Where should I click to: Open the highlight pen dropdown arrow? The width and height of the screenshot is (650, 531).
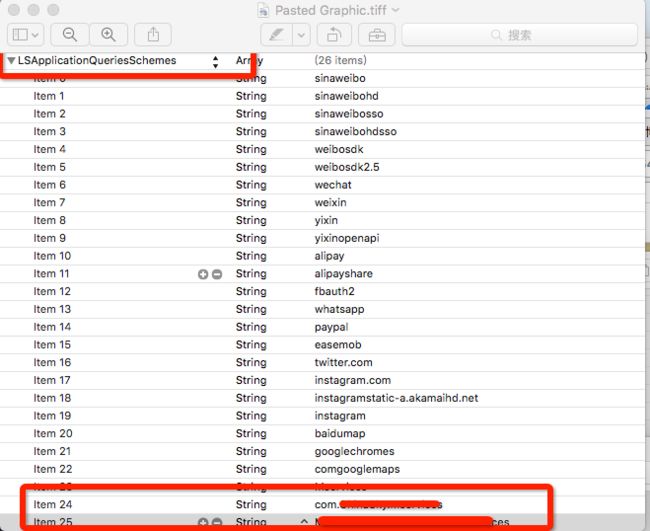tap(301, 35)
